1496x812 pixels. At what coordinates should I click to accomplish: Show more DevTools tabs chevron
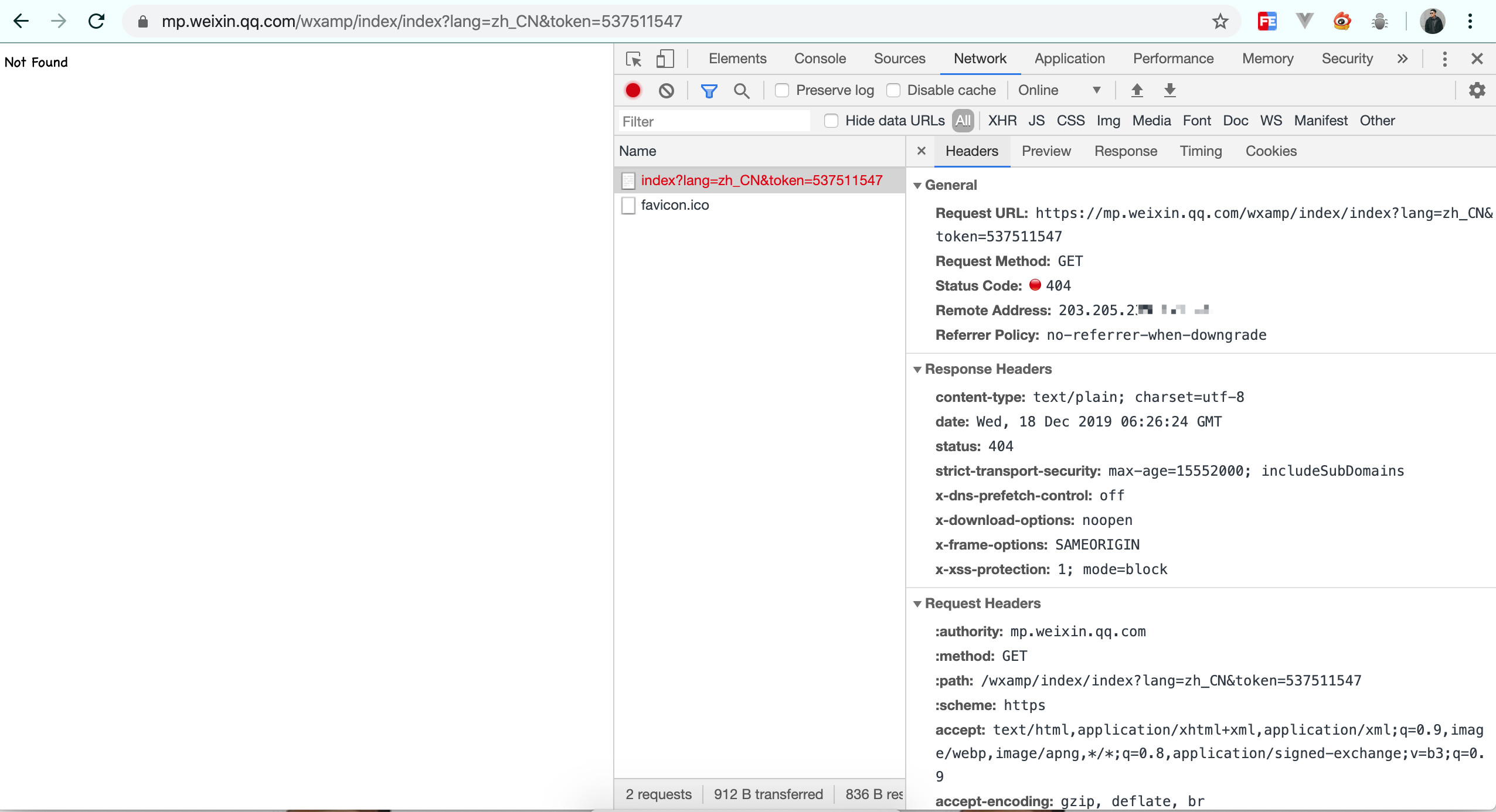pos(1402,59)
